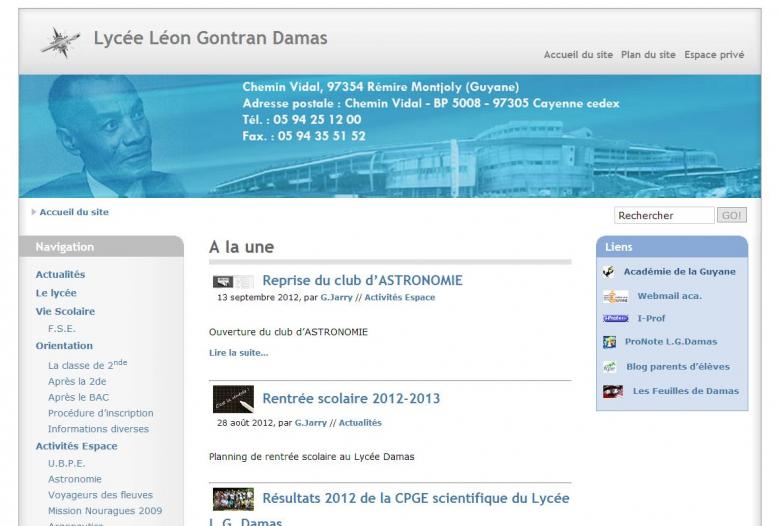Select Voyageurs des fleuves item
Screen dimensions: 778x526
(x=100, y=495)
